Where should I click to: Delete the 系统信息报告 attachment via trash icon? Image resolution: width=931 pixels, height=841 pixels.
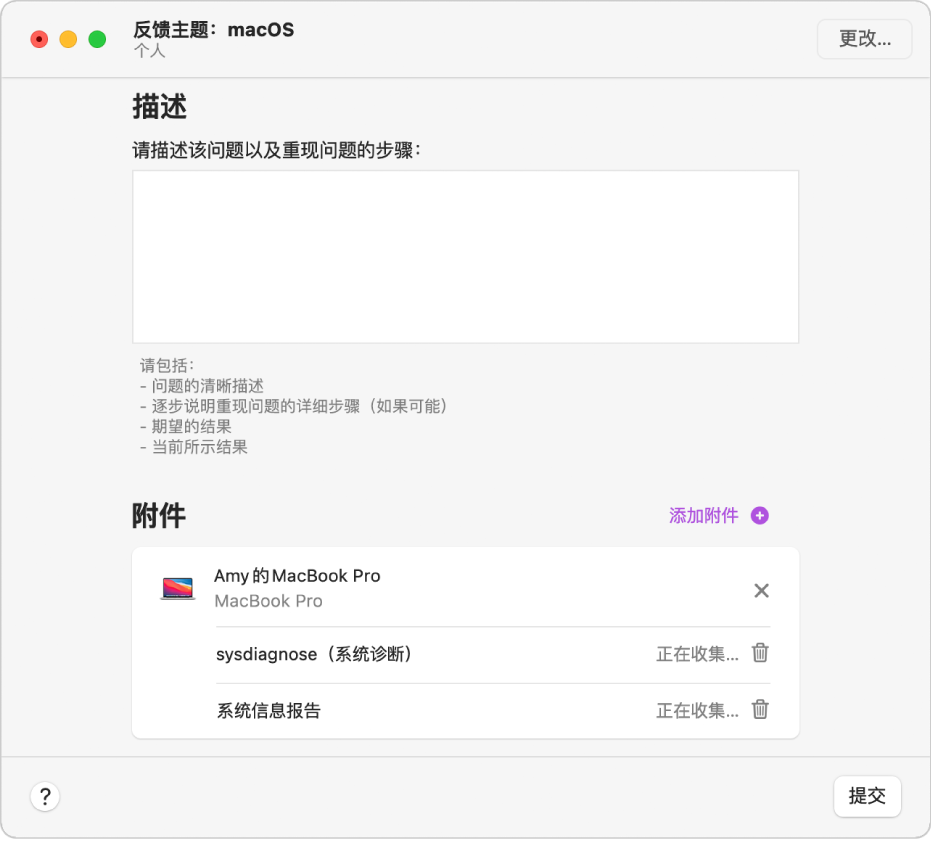click(760, 709)
